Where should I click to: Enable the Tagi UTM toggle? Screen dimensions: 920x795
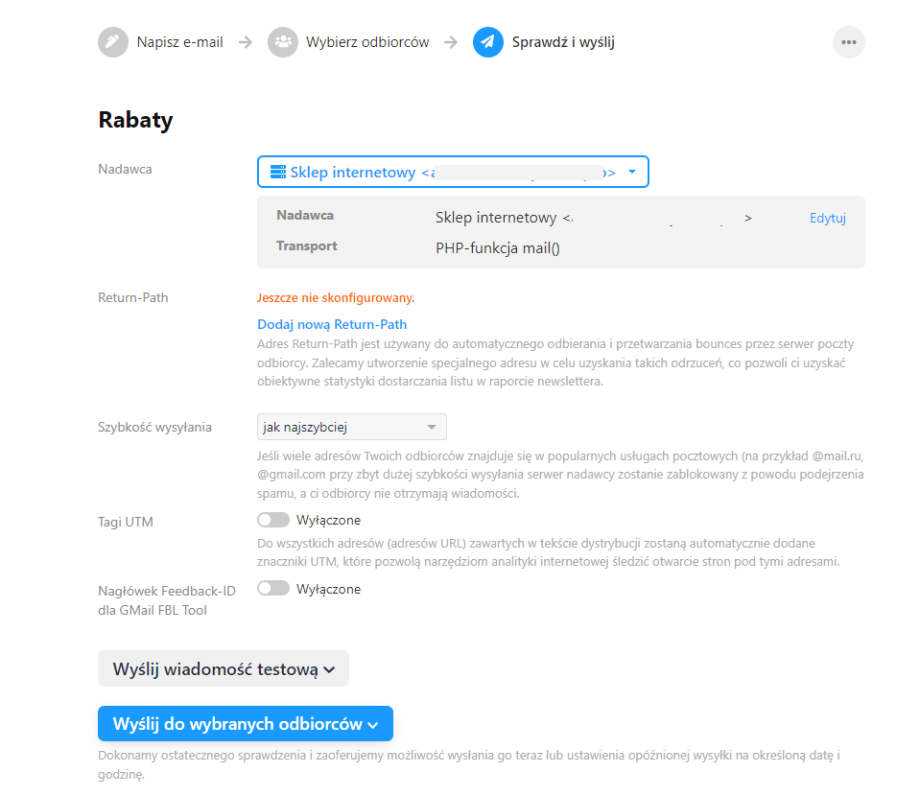(x=273, y=520)
